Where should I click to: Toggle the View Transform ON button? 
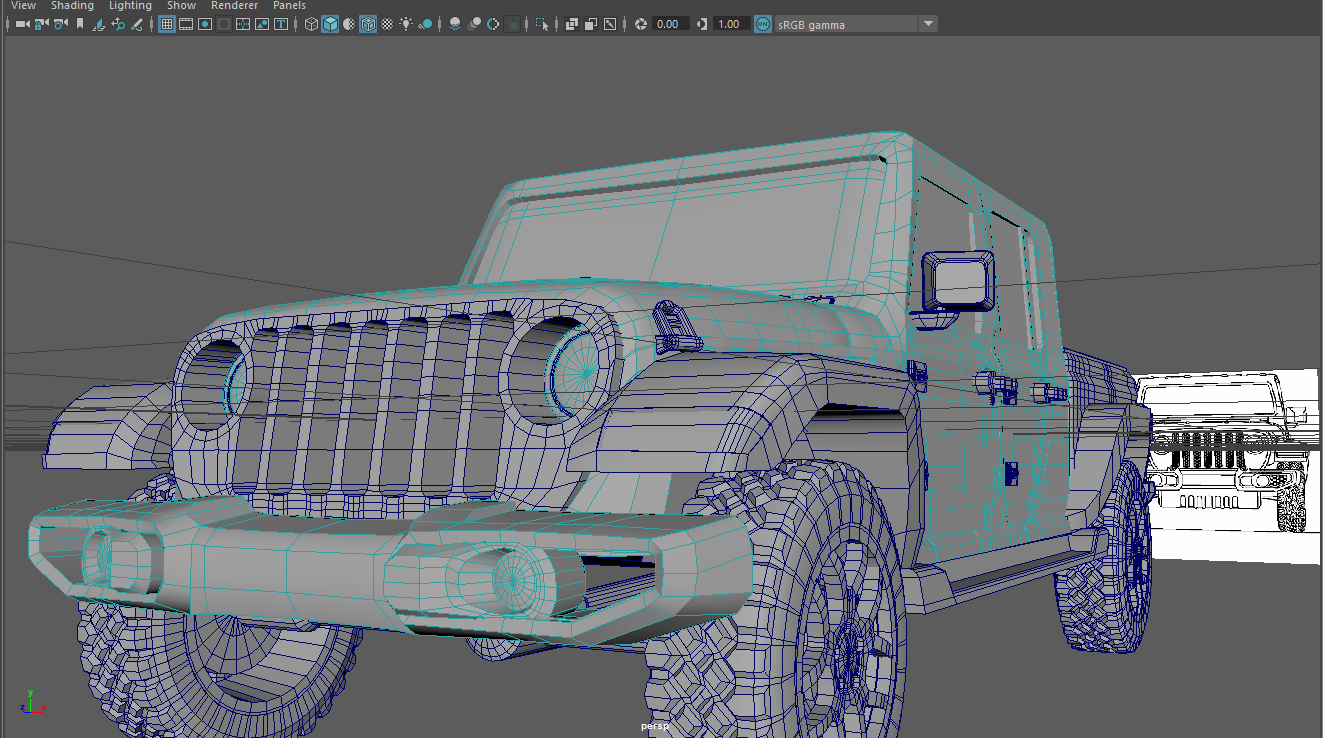pos(763,24)
